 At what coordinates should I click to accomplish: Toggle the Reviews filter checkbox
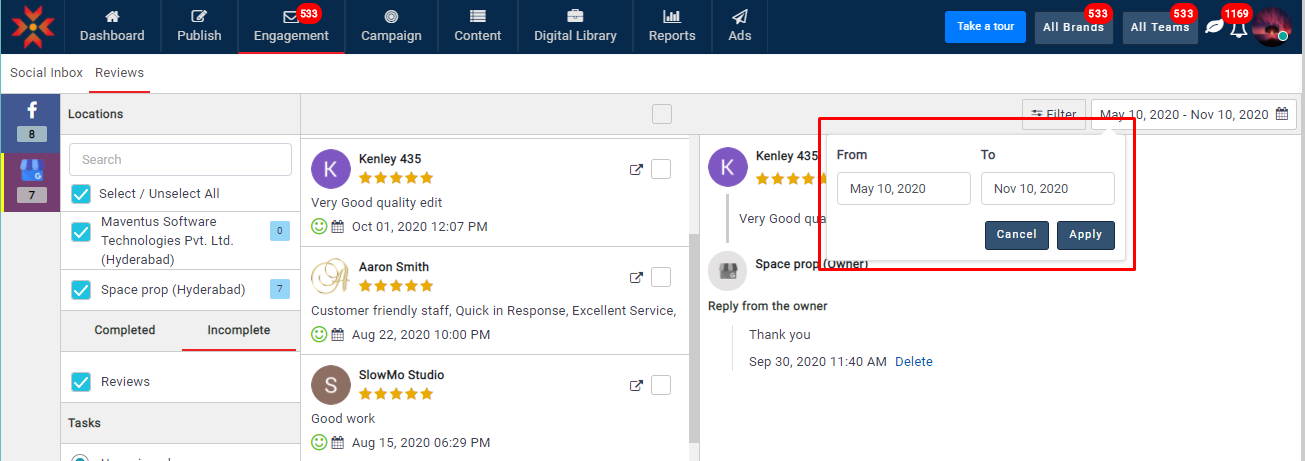tap(81, 381)
